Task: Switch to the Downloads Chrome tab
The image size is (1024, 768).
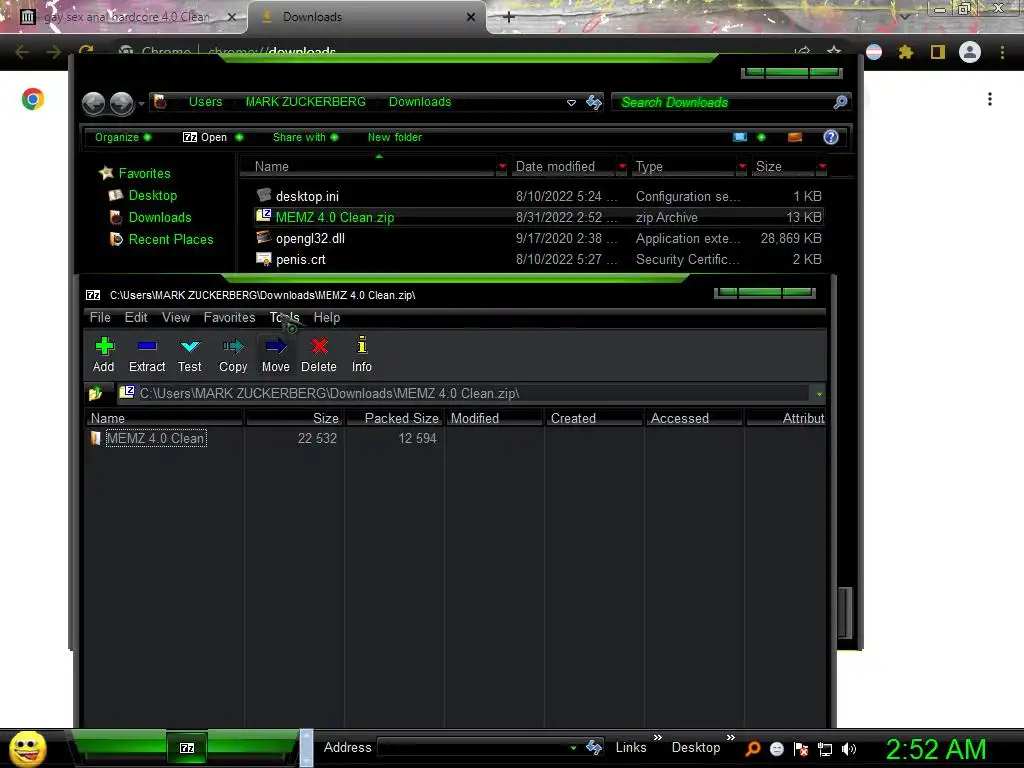Action: [366, 17]
